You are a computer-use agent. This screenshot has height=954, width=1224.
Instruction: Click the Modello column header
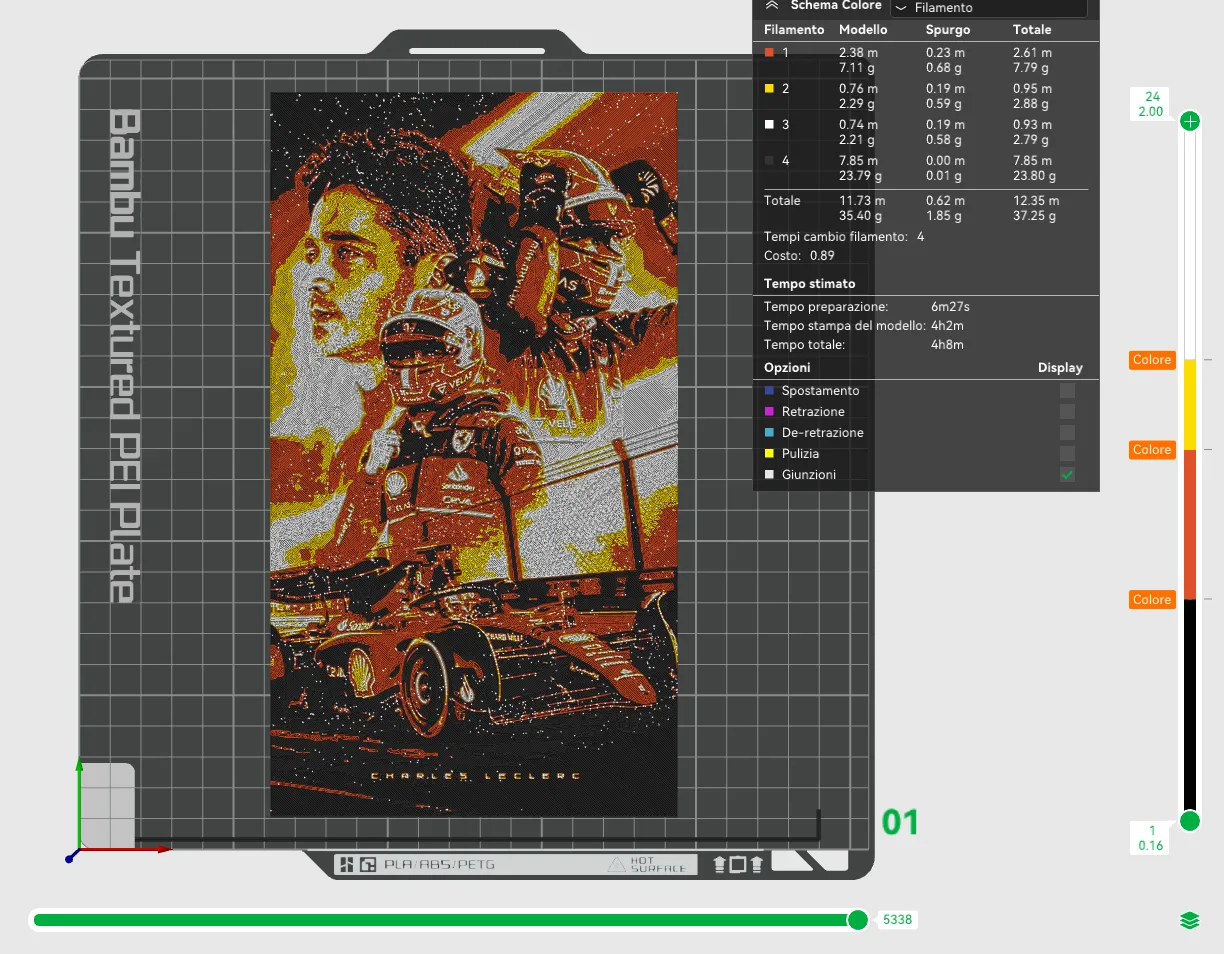(x=863, y=30)
